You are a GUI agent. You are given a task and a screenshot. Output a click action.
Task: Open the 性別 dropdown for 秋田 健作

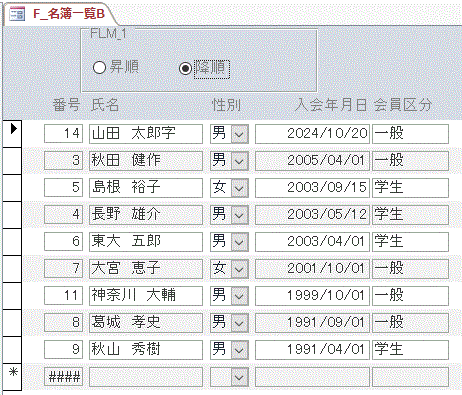click(240, 161)
